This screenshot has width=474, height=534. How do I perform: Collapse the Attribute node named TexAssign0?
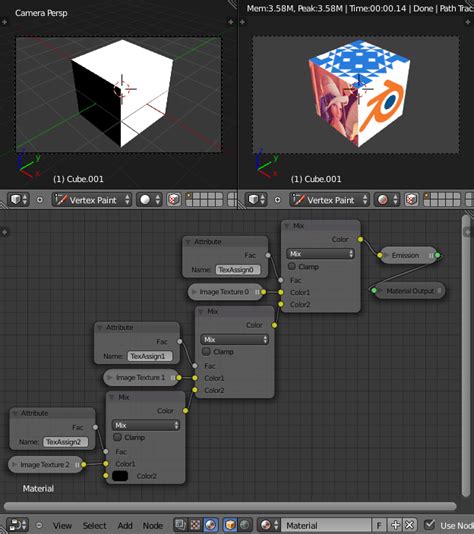click(188, 242)
